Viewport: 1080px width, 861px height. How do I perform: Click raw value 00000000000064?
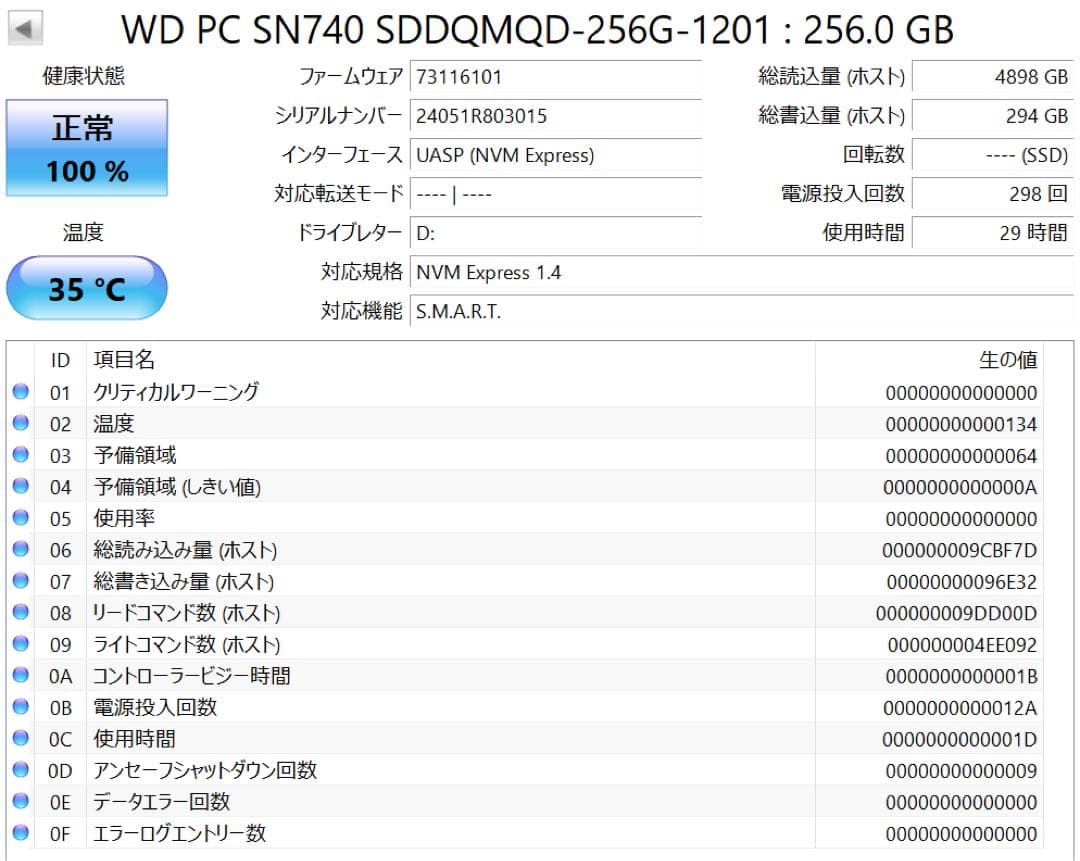[x=961, y=455]
